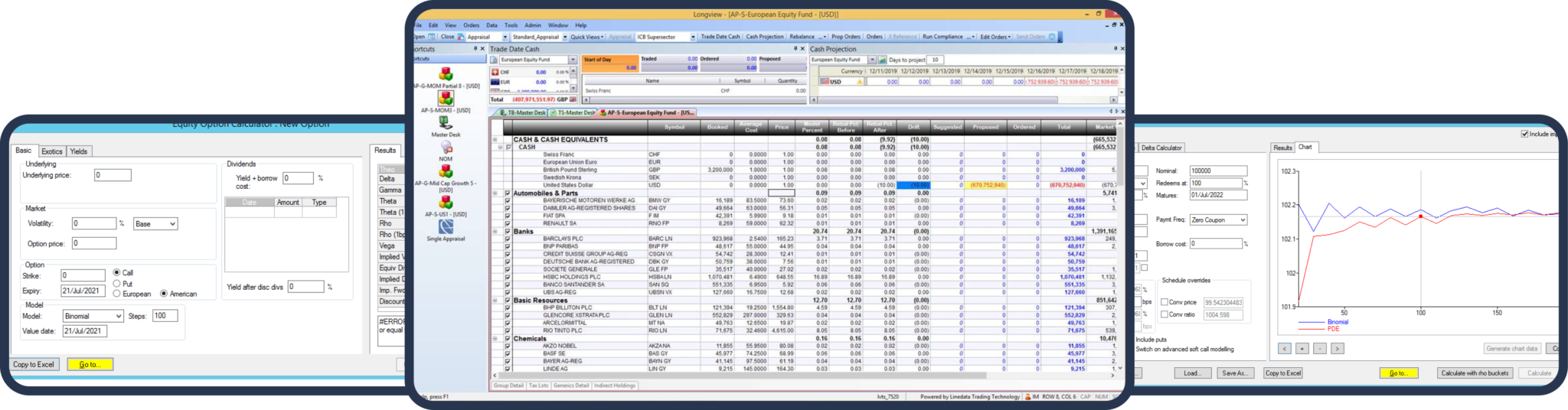Click chart icon in Cash Projection toolbar
This screenshot has height=410, width=1568.
pyautogui.click(x=882, y=60)
